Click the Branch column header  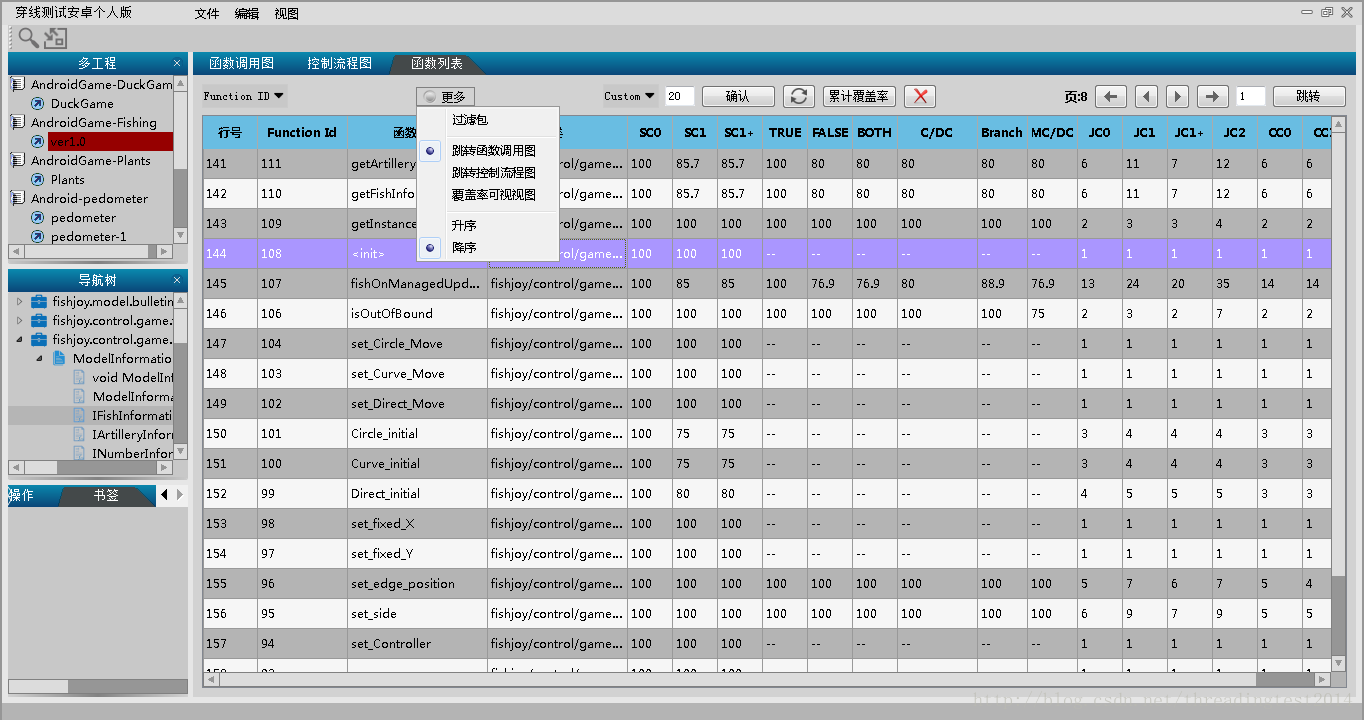click(x=1001, y=132)
